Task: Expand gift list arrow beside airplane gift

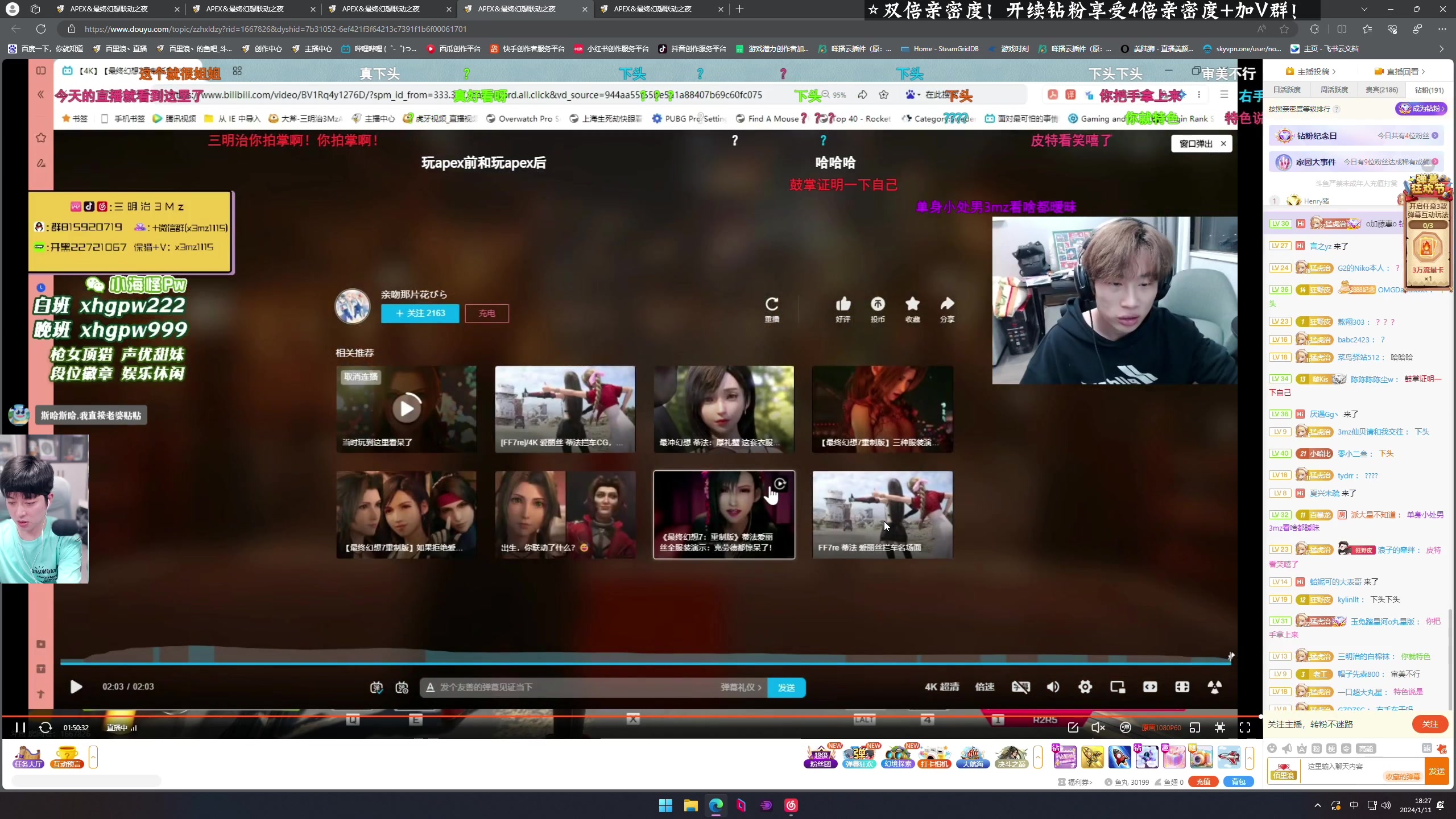Action: click(1249, 757)
